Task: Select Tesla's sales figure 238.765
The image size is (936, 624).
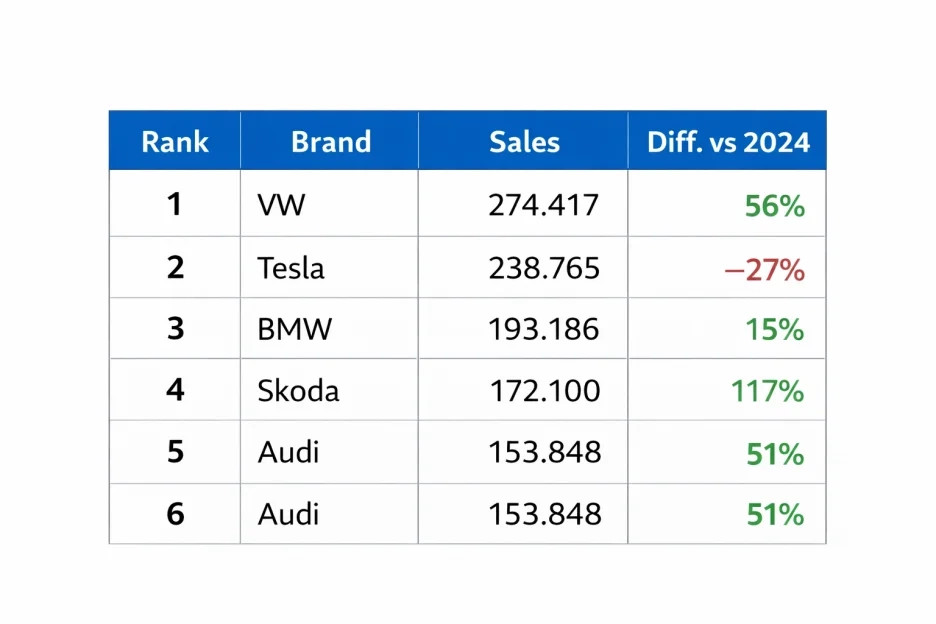Action: (544, 268)
